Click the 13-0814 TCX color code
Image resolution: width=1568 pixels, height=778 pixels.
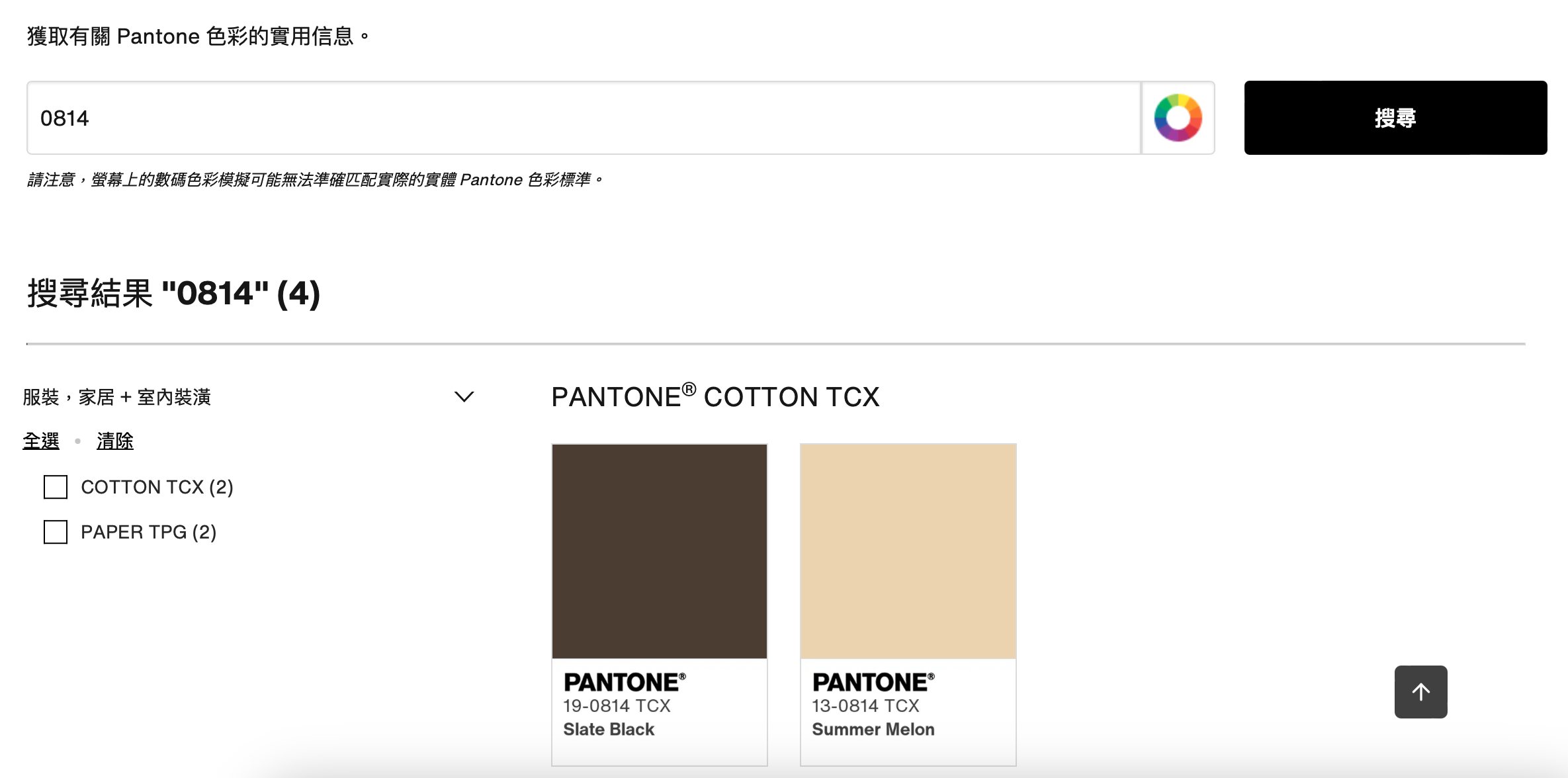865,706
